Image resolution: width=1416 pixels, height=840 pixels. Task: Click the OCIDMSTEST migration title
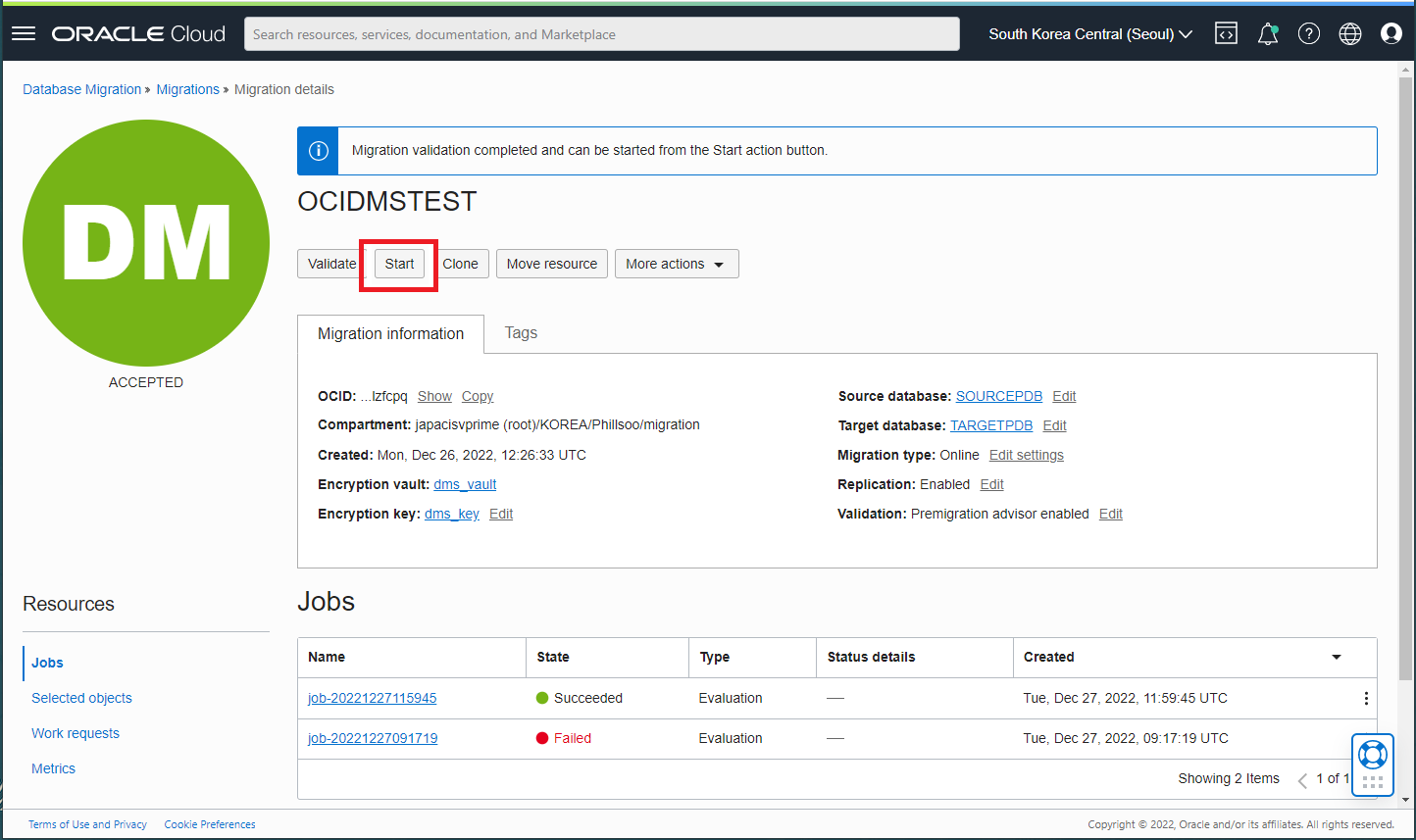point(387,201)
